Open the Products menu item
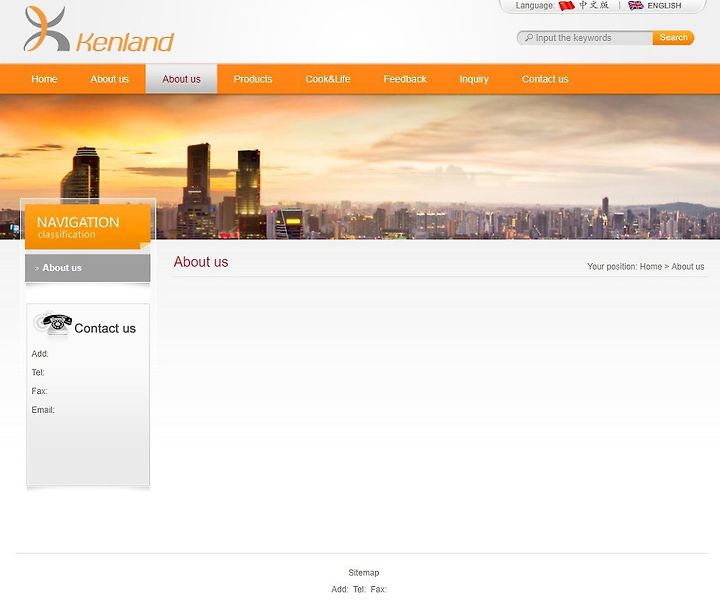The width and height of the screenshot is (720, 604). point(253,79)
